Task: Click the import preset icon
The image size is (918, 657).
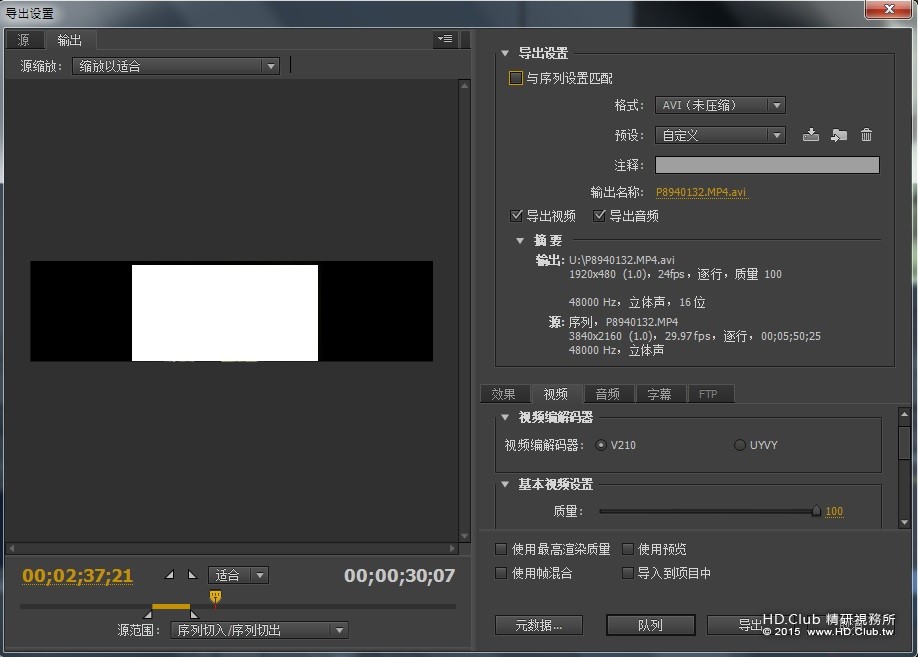Action: click(x=838, y=135)
